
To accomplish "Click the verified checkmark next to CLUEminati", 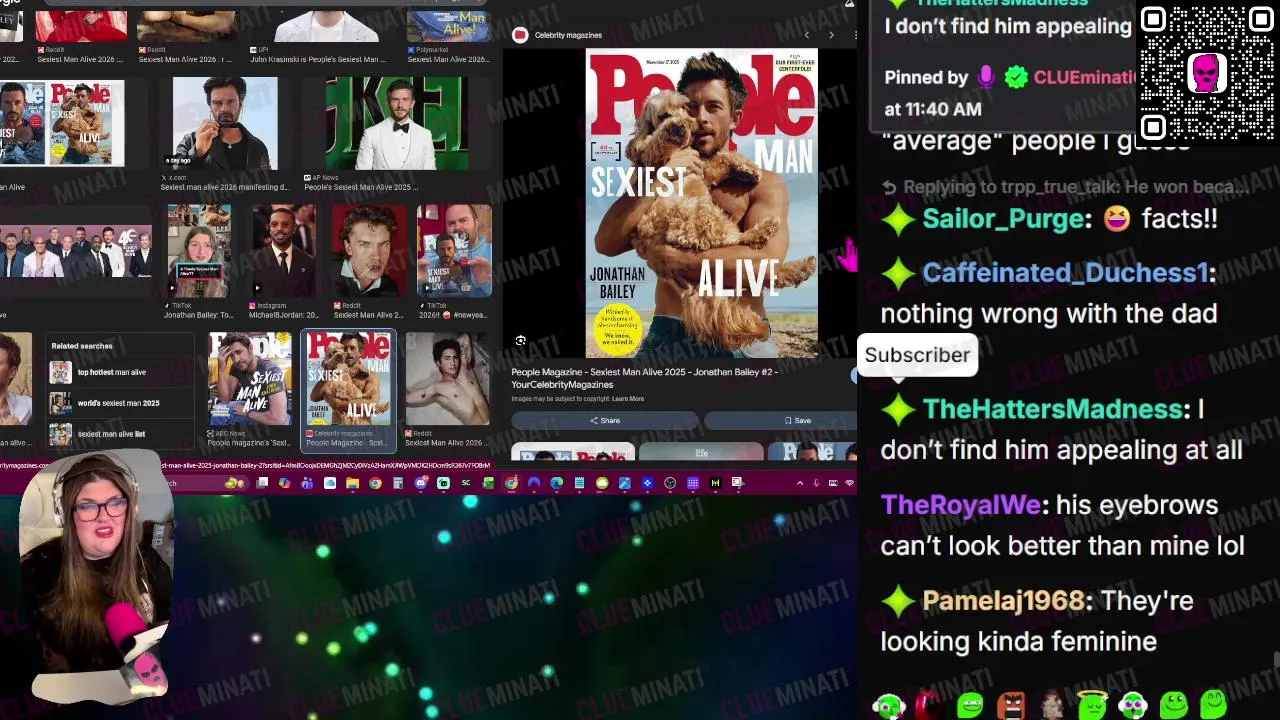I will [1016, 78].
